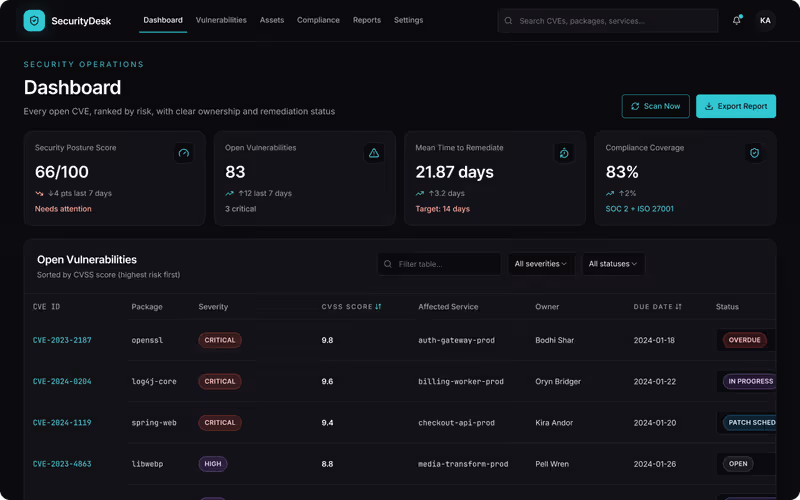The height and width of the screenshot is (500, 800).
Task: Click the trend icon under 83% coverage
Action: tap(610, 193)
